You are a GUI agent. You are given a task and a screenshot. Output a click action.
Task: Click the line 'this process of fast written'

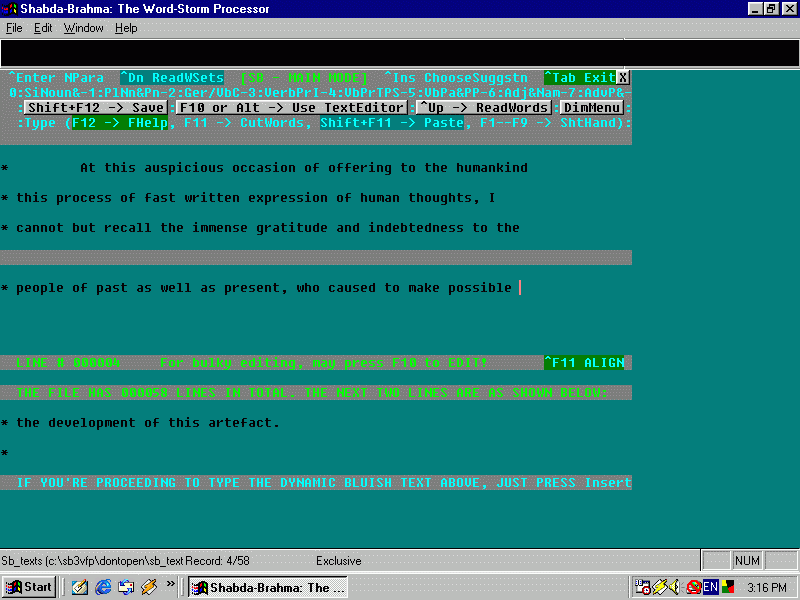(255, 198)
